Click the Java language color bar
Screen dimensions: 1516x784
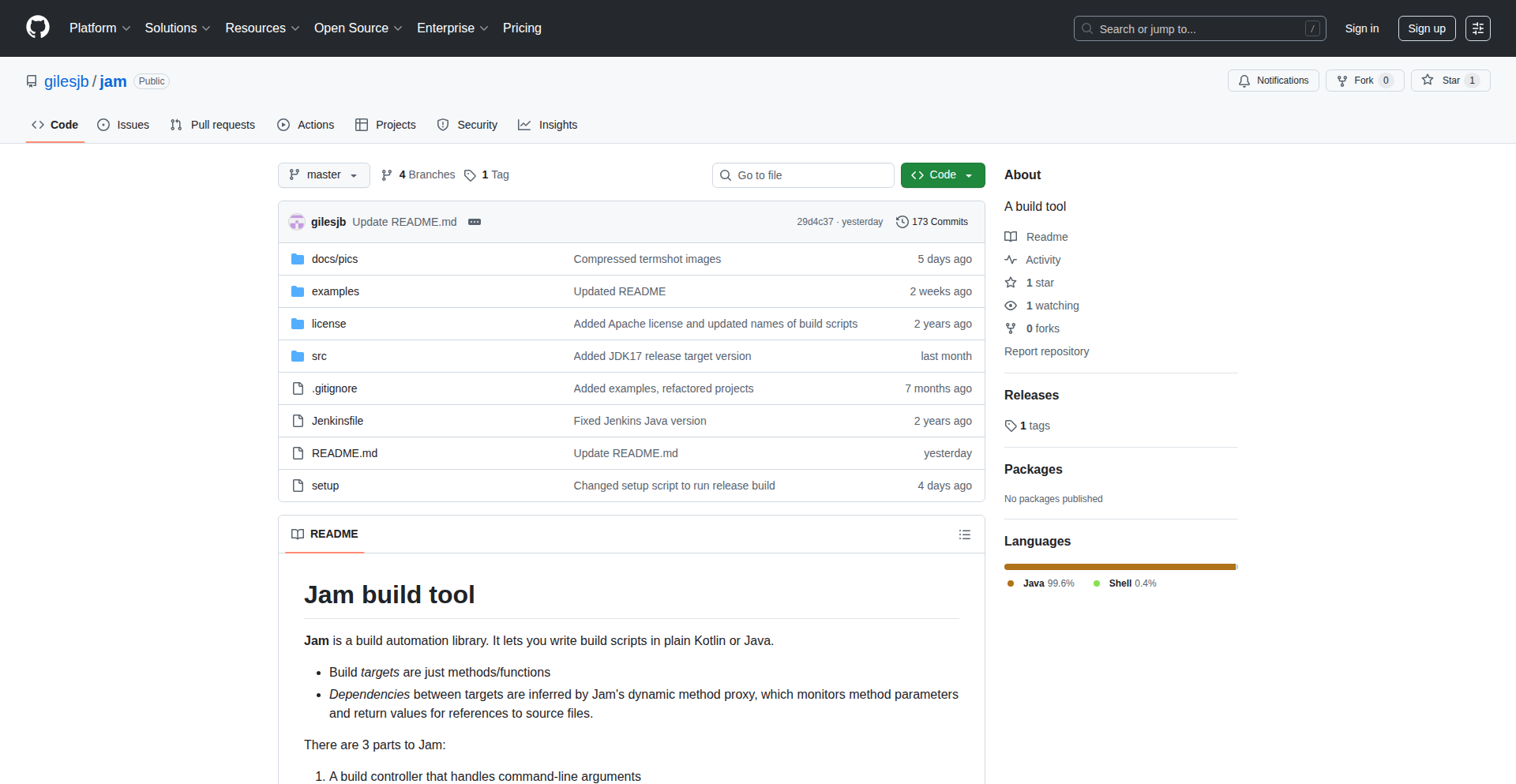coord(1117,566)
